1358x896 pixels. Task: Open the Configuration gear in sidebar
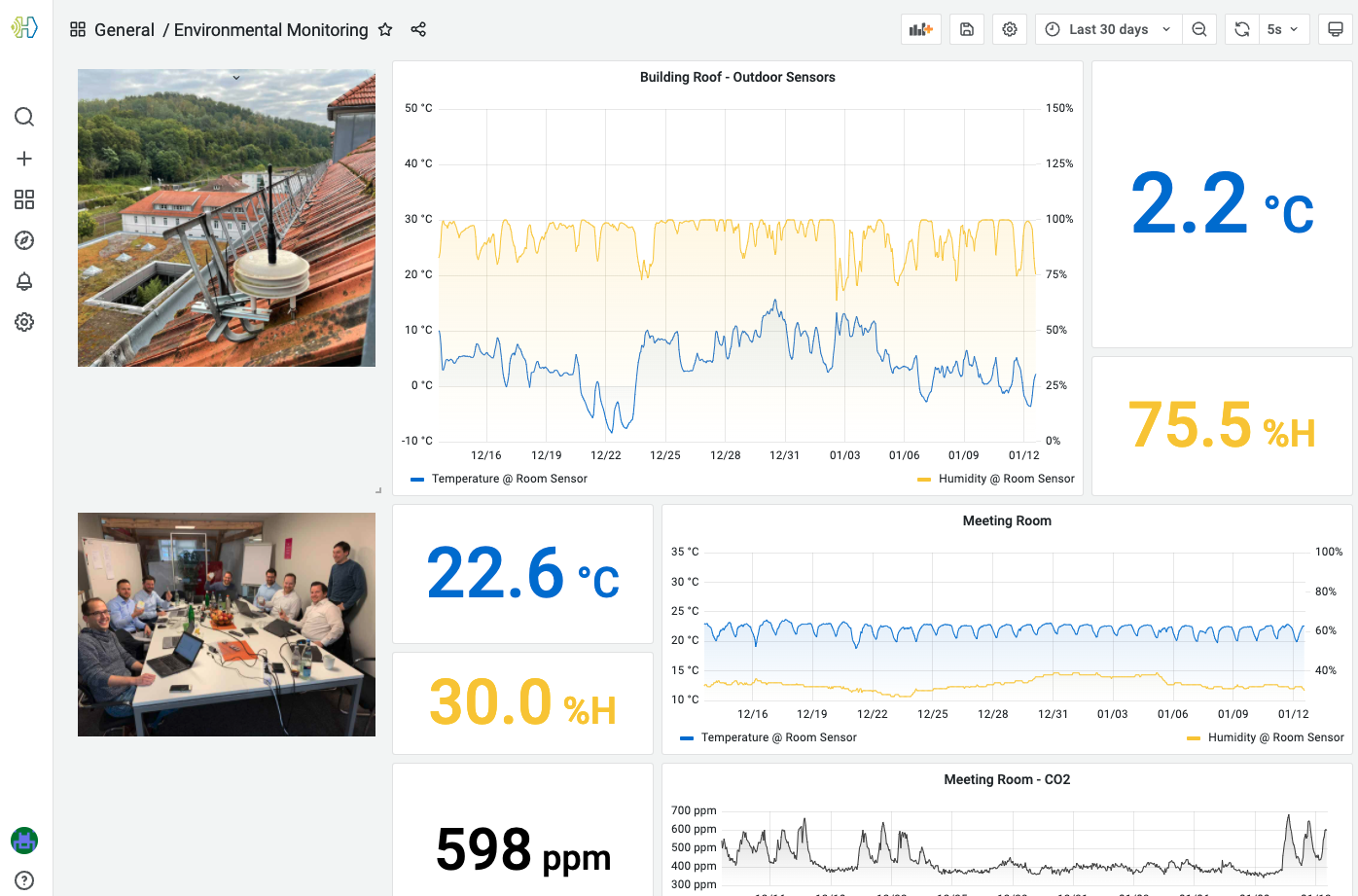[24, 322]
